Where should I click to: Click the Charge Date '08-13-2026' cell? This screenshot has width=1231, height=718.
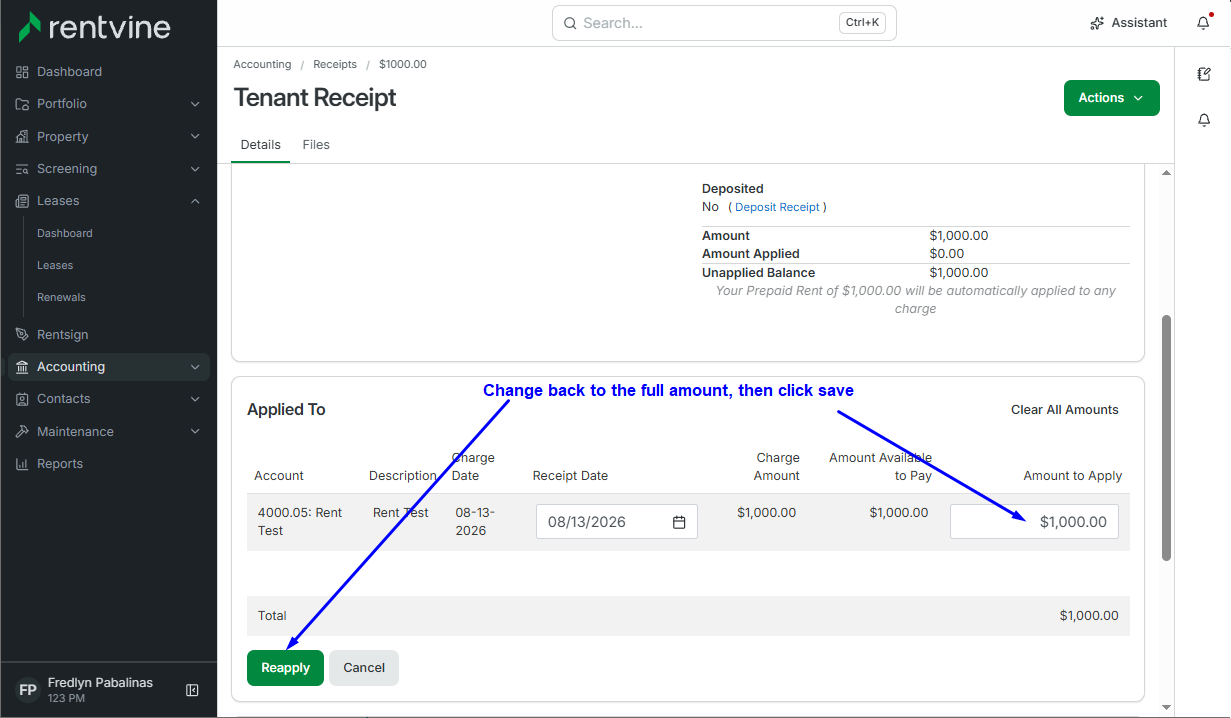point(475,522)
